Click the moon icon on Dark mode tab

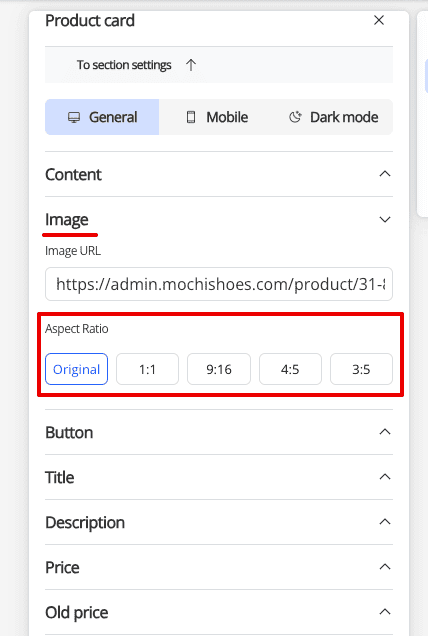pyautogui.click(x=295, y=117)
